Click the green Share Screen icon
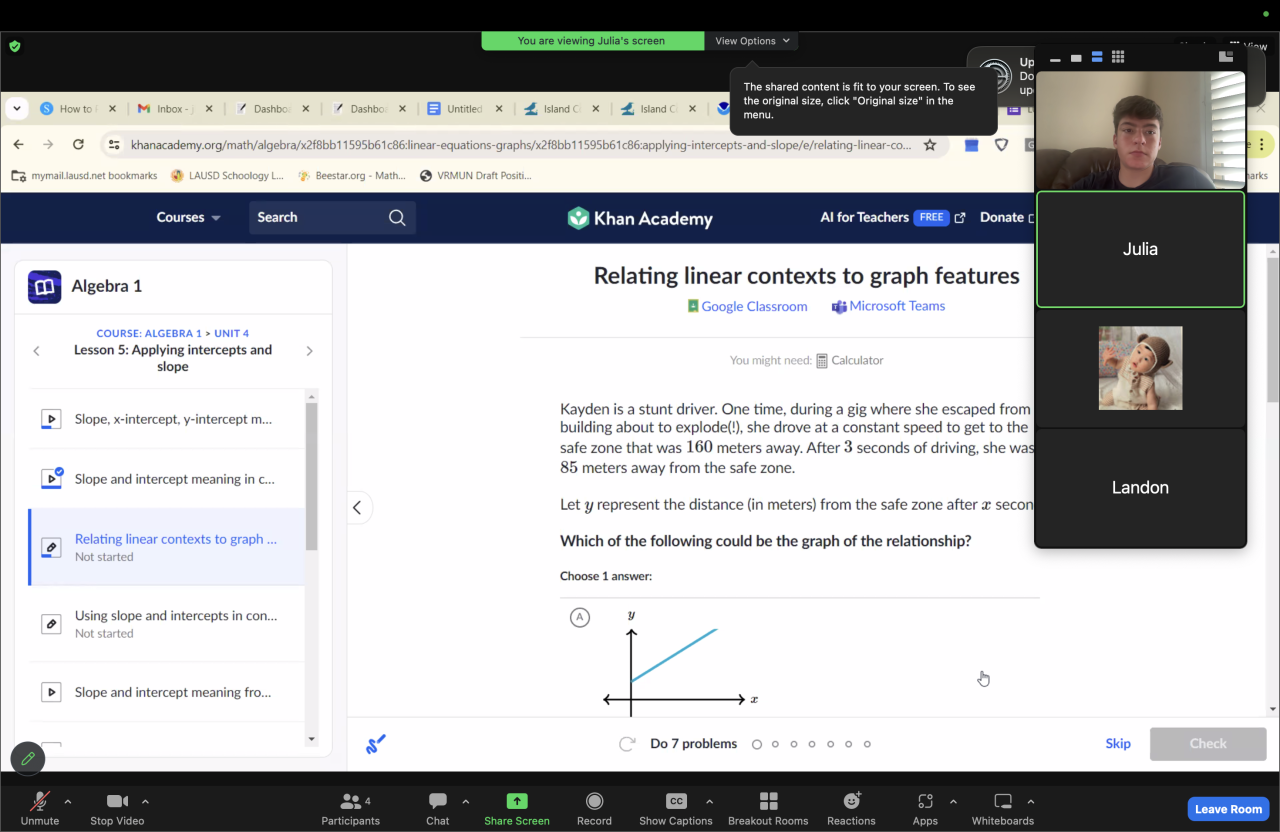The image size is (1280, 832). tap(517, 801)
